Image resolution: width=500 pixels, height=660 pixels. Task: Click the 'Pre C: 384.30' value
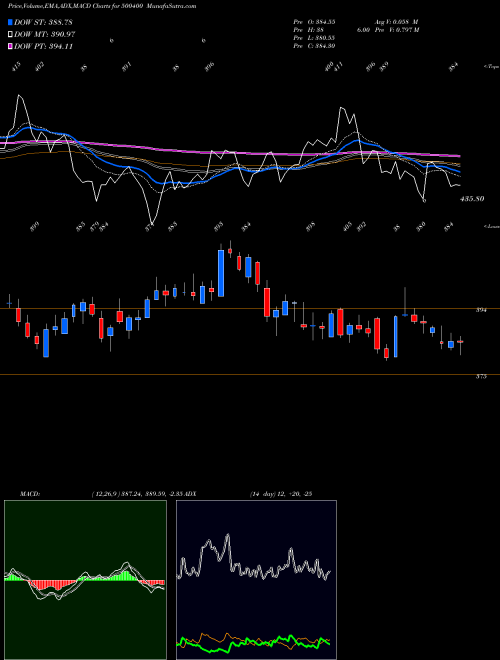point(314,46)
